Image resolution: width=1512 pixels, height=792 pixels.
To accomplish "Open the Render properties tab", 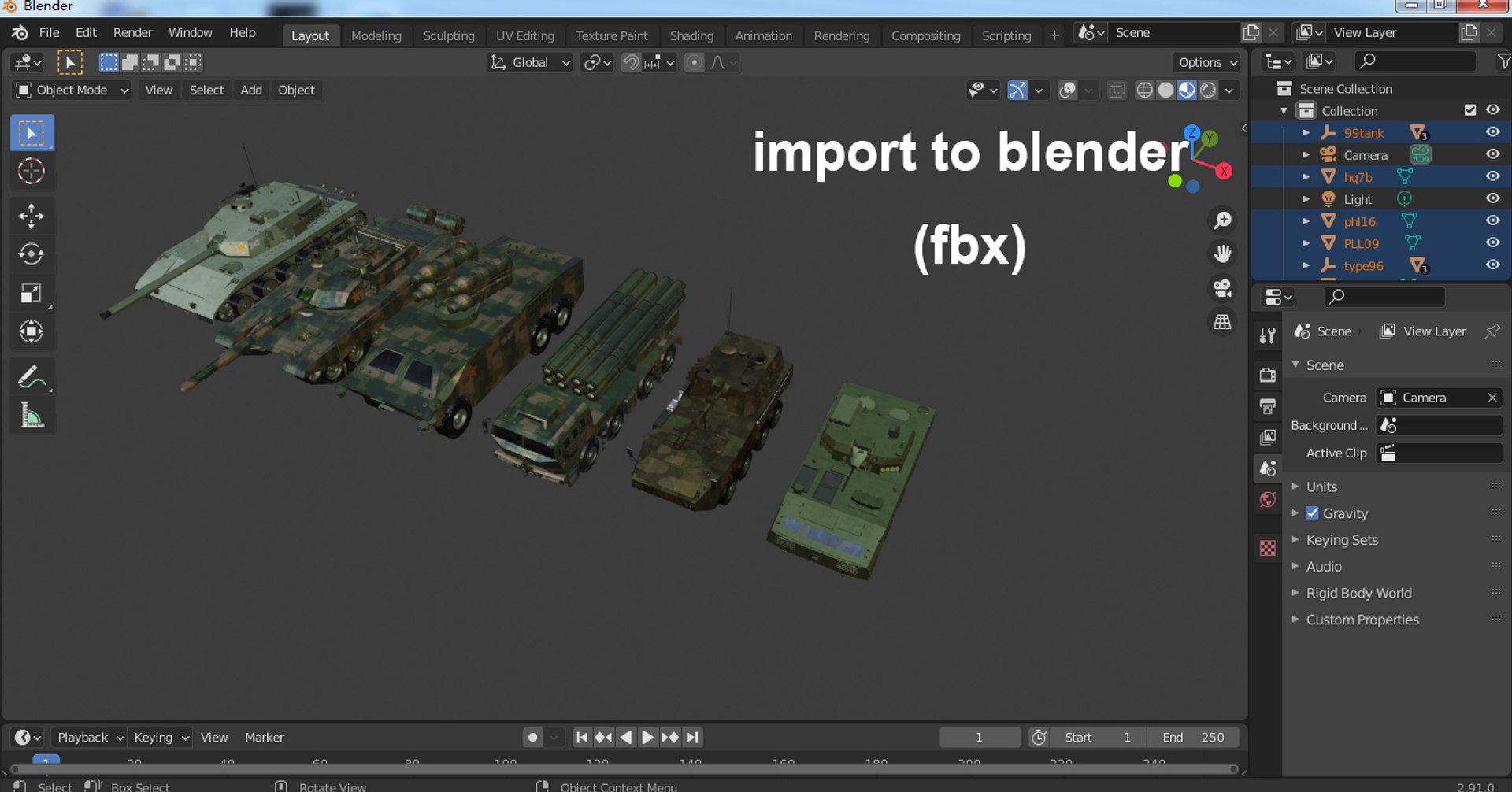I will 1267,375.
